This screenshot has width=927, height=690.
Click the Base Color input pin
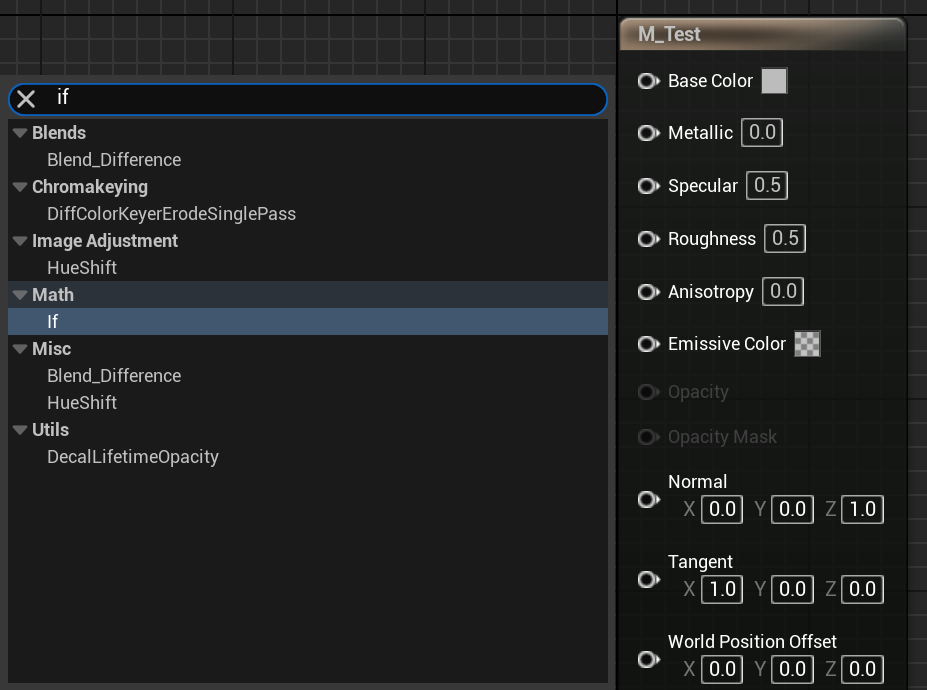click(648, 81)
